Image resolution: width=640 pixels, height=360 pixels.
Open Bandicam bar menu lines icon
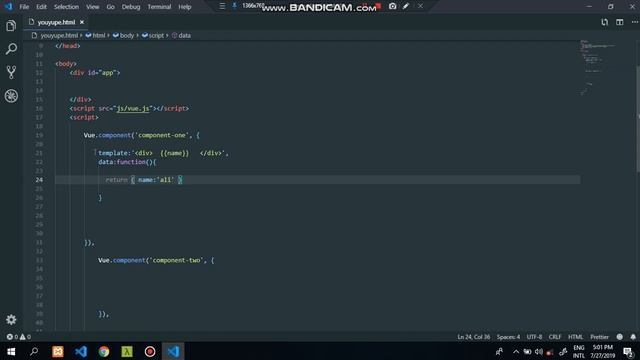point(222,6)
